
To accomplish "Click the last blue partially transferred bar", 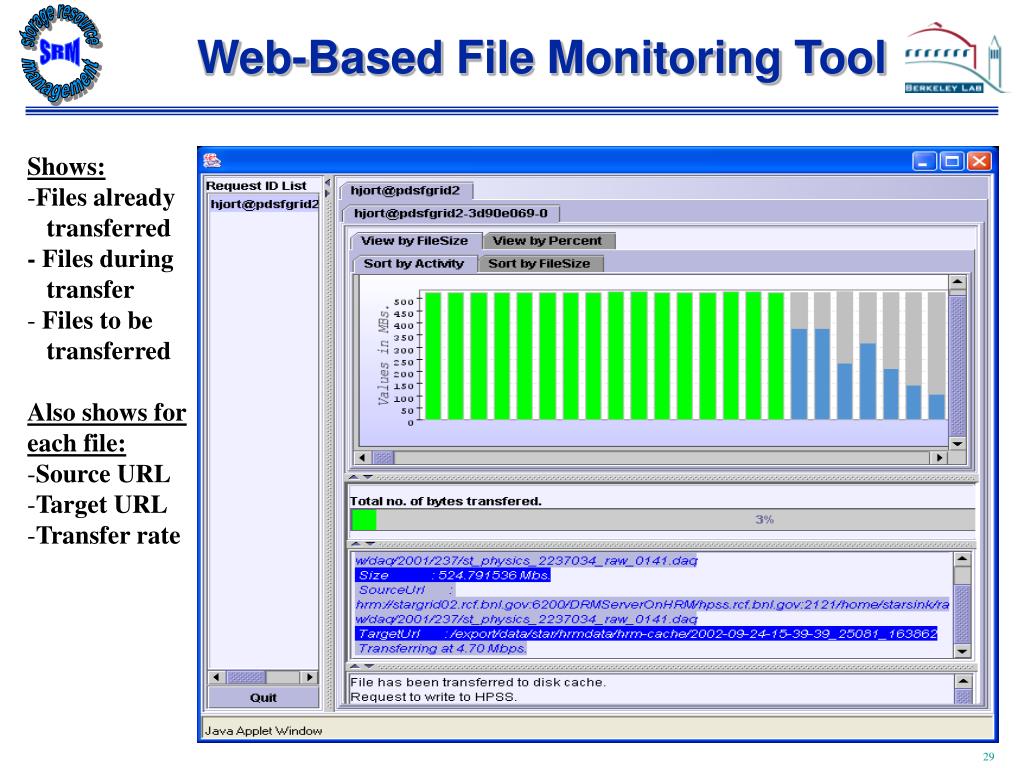I will click(x=936, y=407).
